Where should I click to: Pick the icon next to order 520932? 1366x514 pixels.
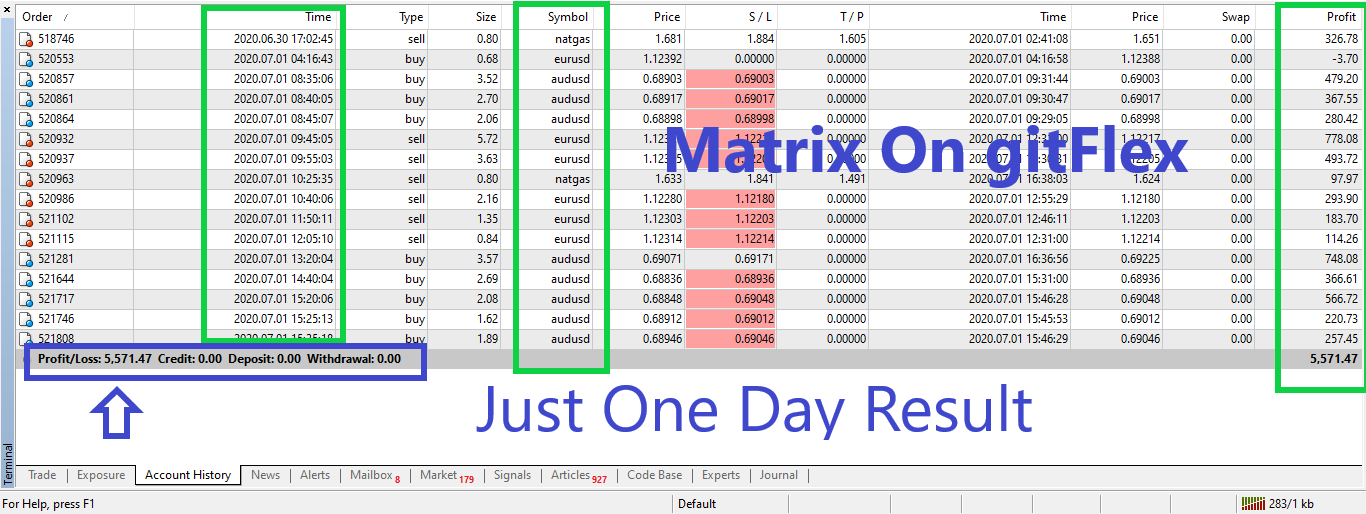pyautogui.click(x=26, y=139)
